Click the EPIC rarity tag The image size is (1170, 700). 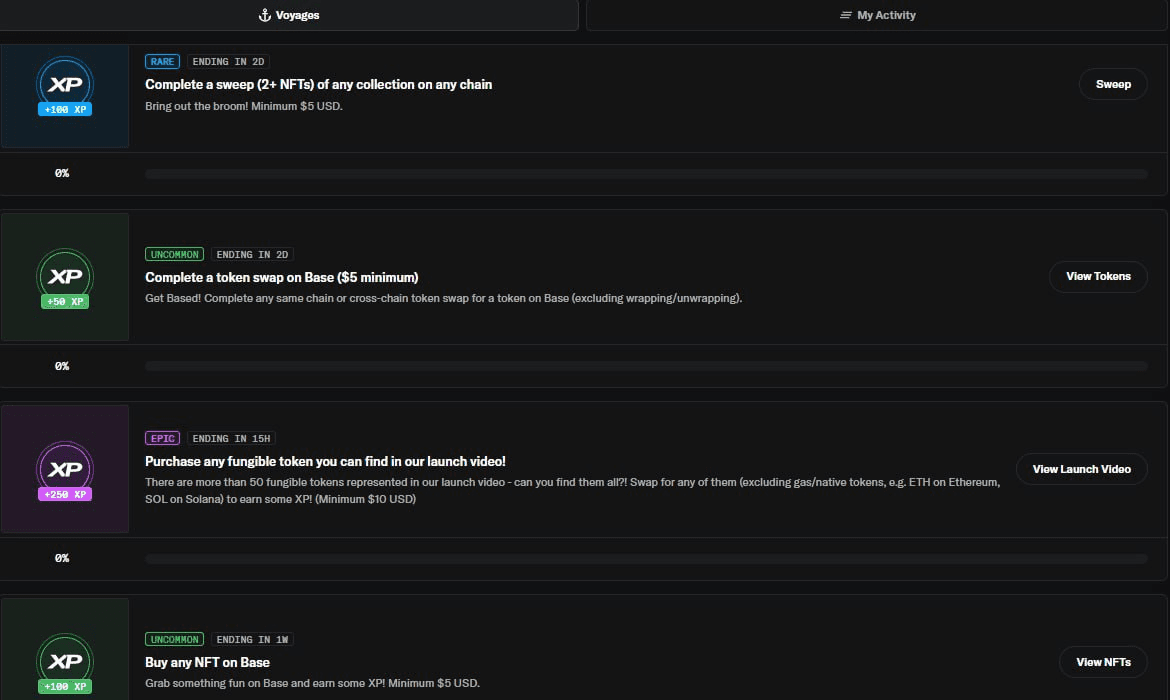pos(162,439)
